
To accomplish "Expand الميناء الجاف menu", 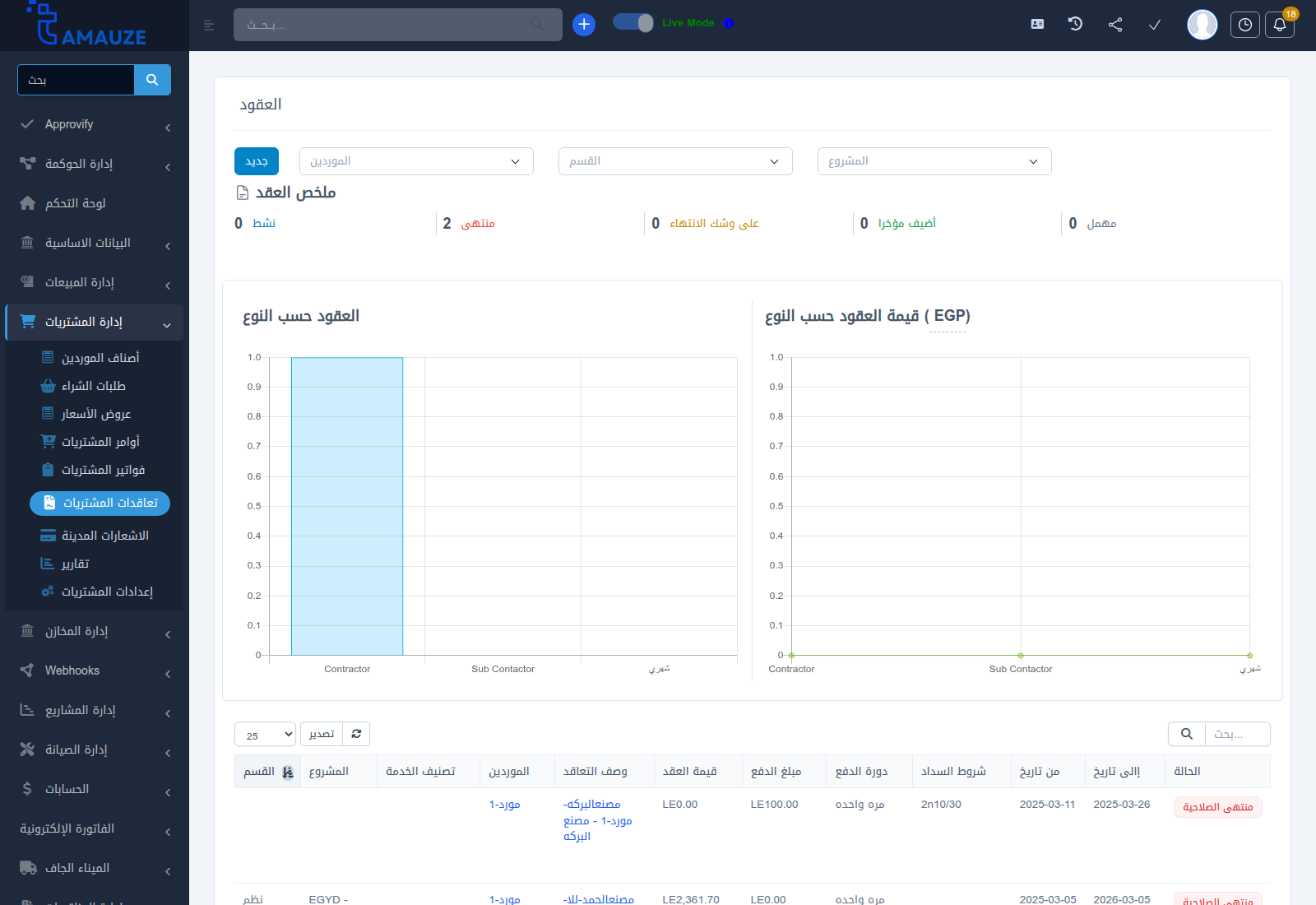I will click(x=95, y=868).
